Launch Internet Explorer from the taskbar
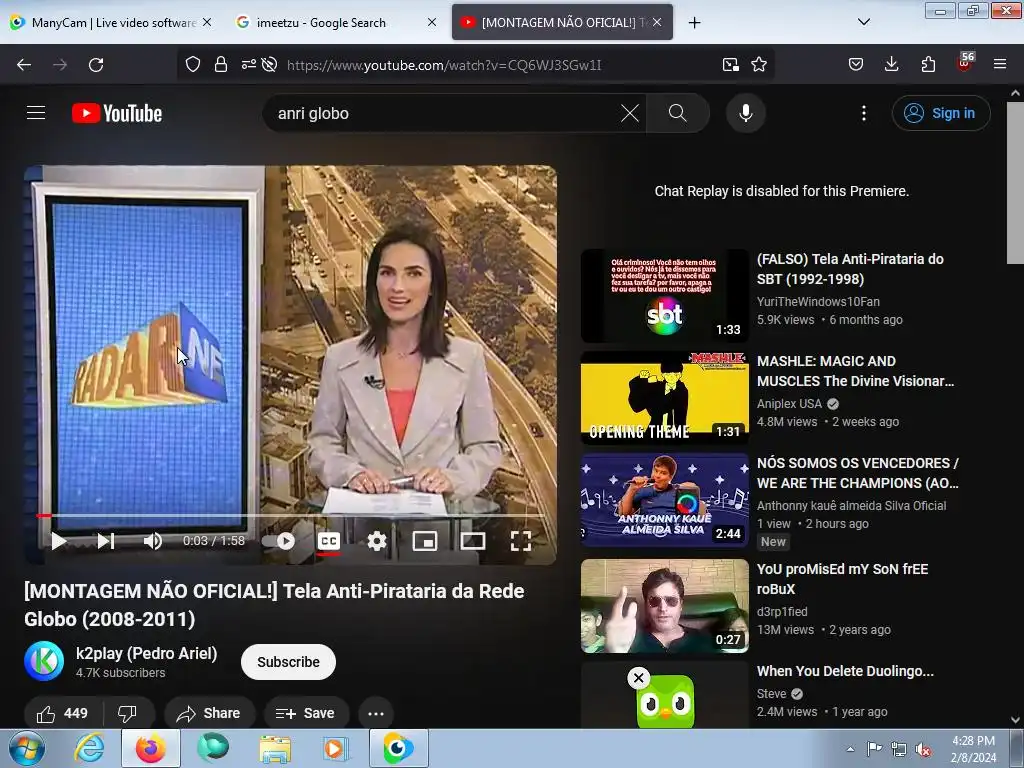Viewport: 1024px width, 768px height. [89, 749]
